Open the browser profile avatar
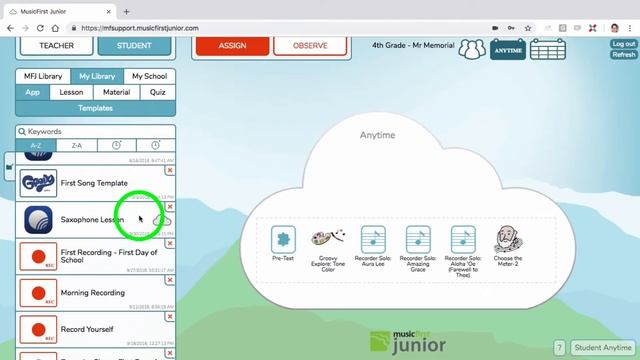Viewport: 640px width, 360px height. [615, 28]
